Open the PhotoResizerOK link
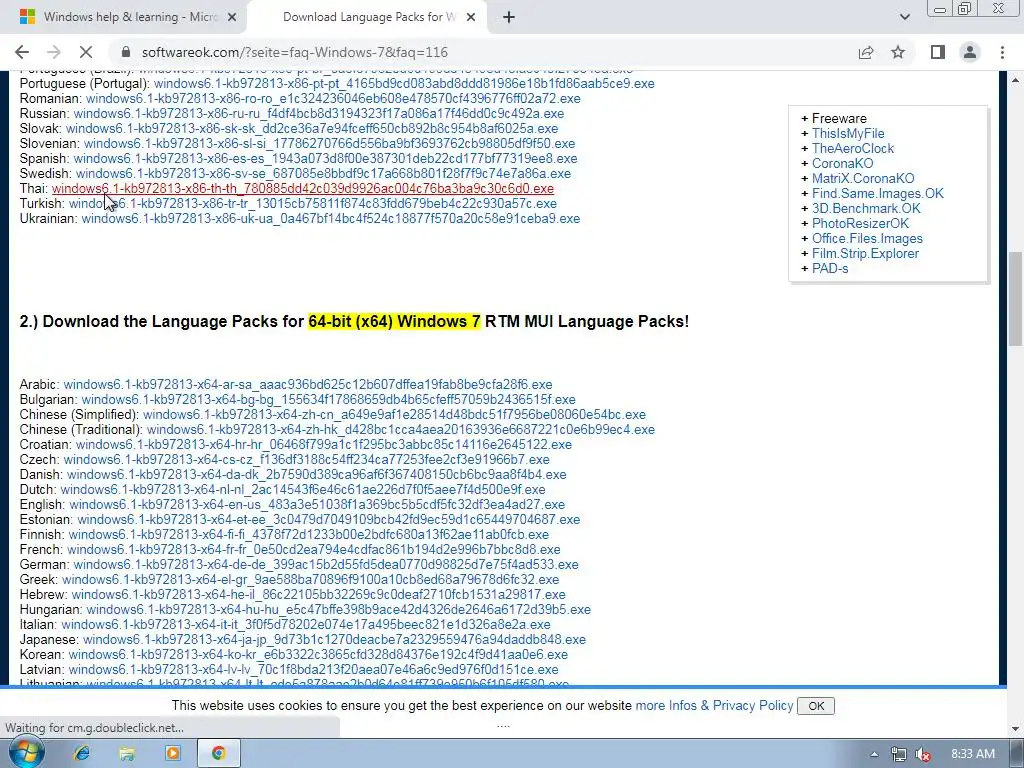This screenshot has width=1024, height=768. 860,223
